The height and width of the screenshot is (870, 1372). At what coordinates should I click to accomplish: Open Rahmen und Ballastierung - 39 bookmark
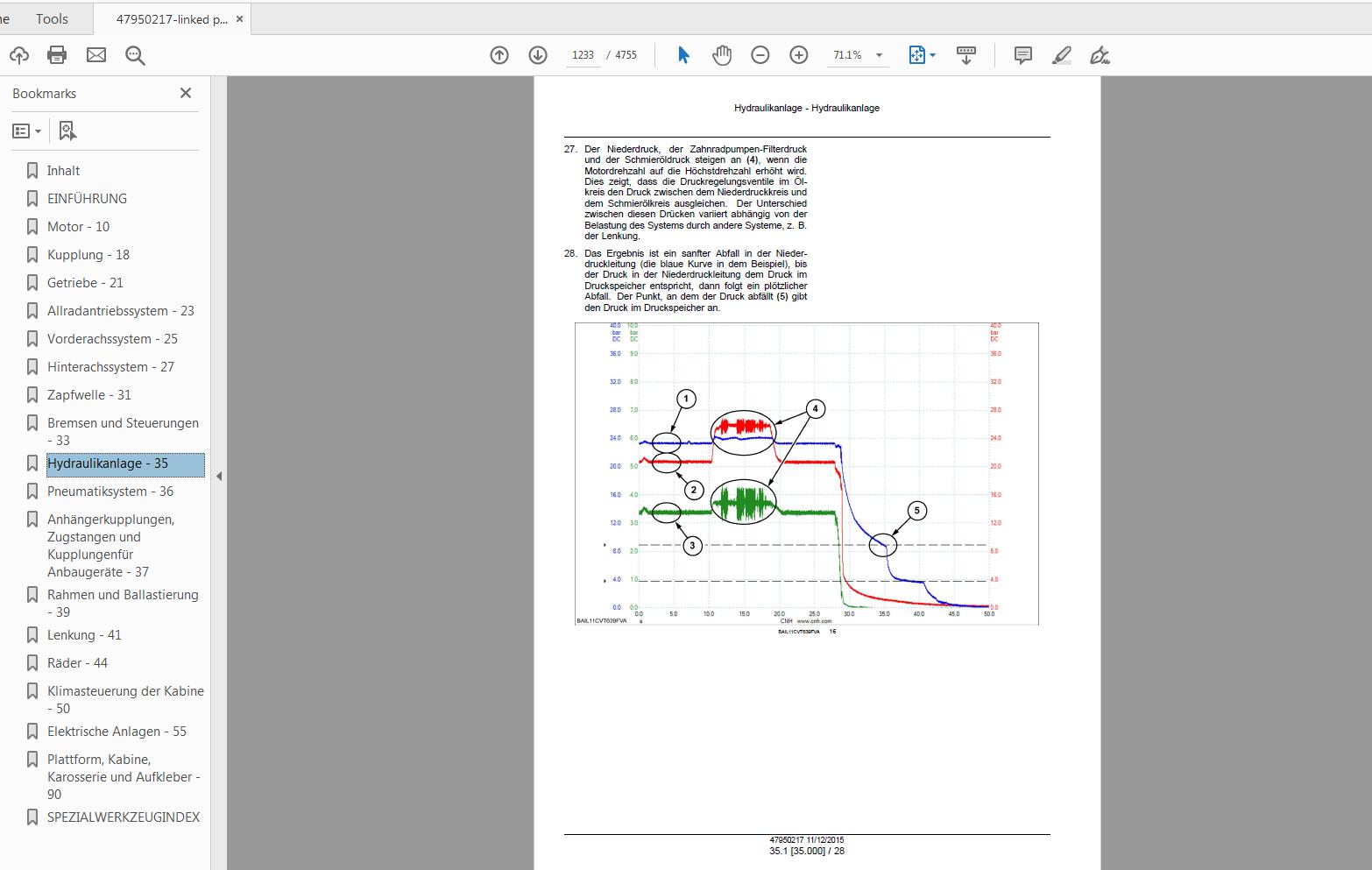pyautogui.click(x=123, y=603)
